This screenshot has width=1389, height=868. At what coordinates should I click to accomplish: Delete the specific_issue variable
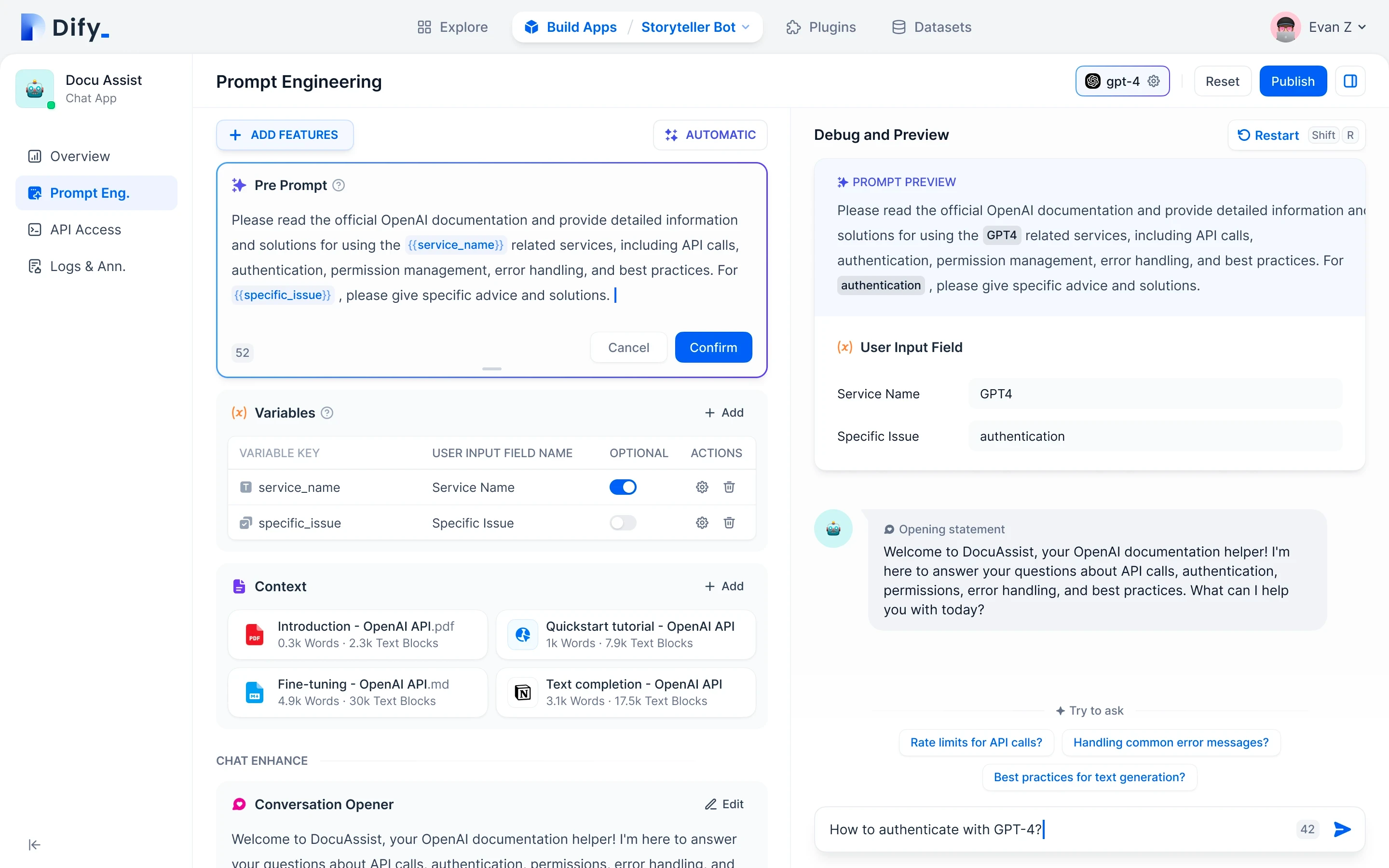coord(729,522)
